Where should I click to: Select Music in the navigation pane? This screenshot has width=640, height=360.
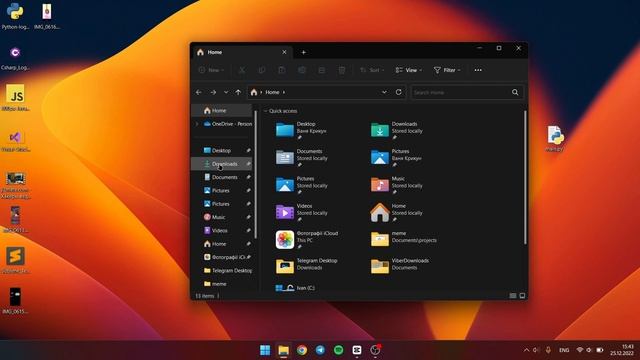click(x=222, y=217)
